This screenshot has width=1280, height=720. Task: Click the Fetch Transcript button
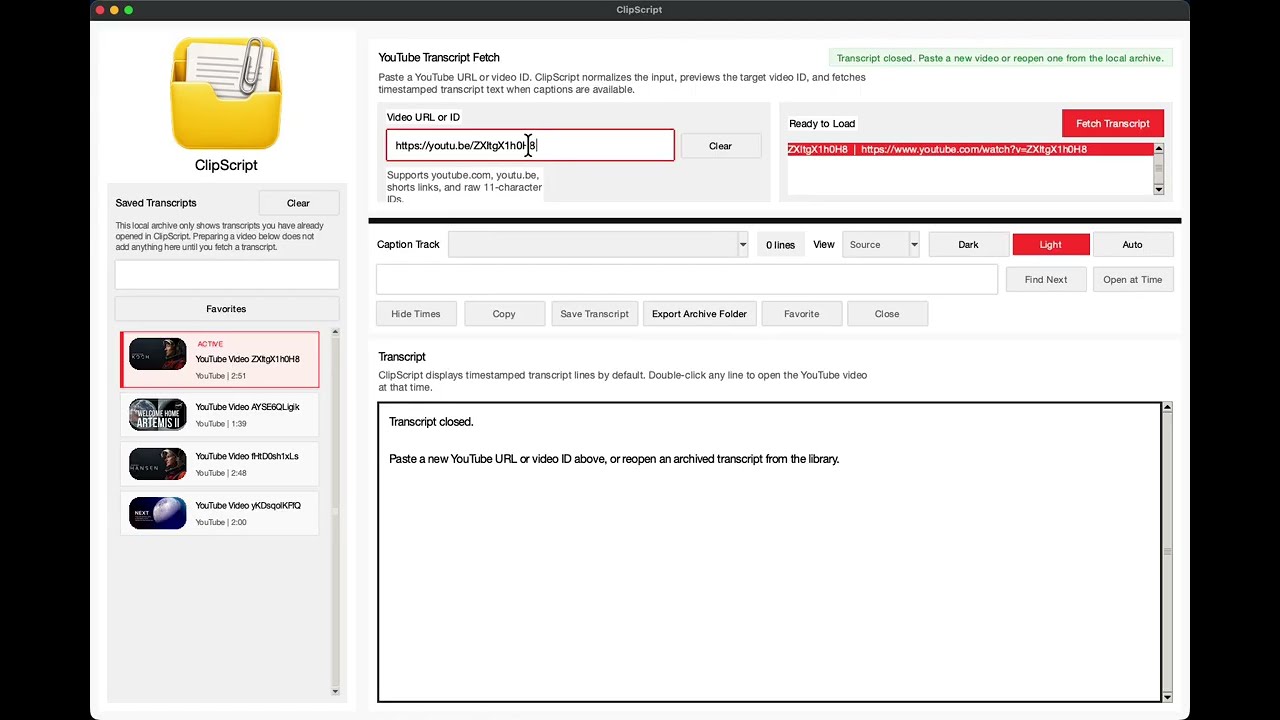click(x=1113, y=124)
